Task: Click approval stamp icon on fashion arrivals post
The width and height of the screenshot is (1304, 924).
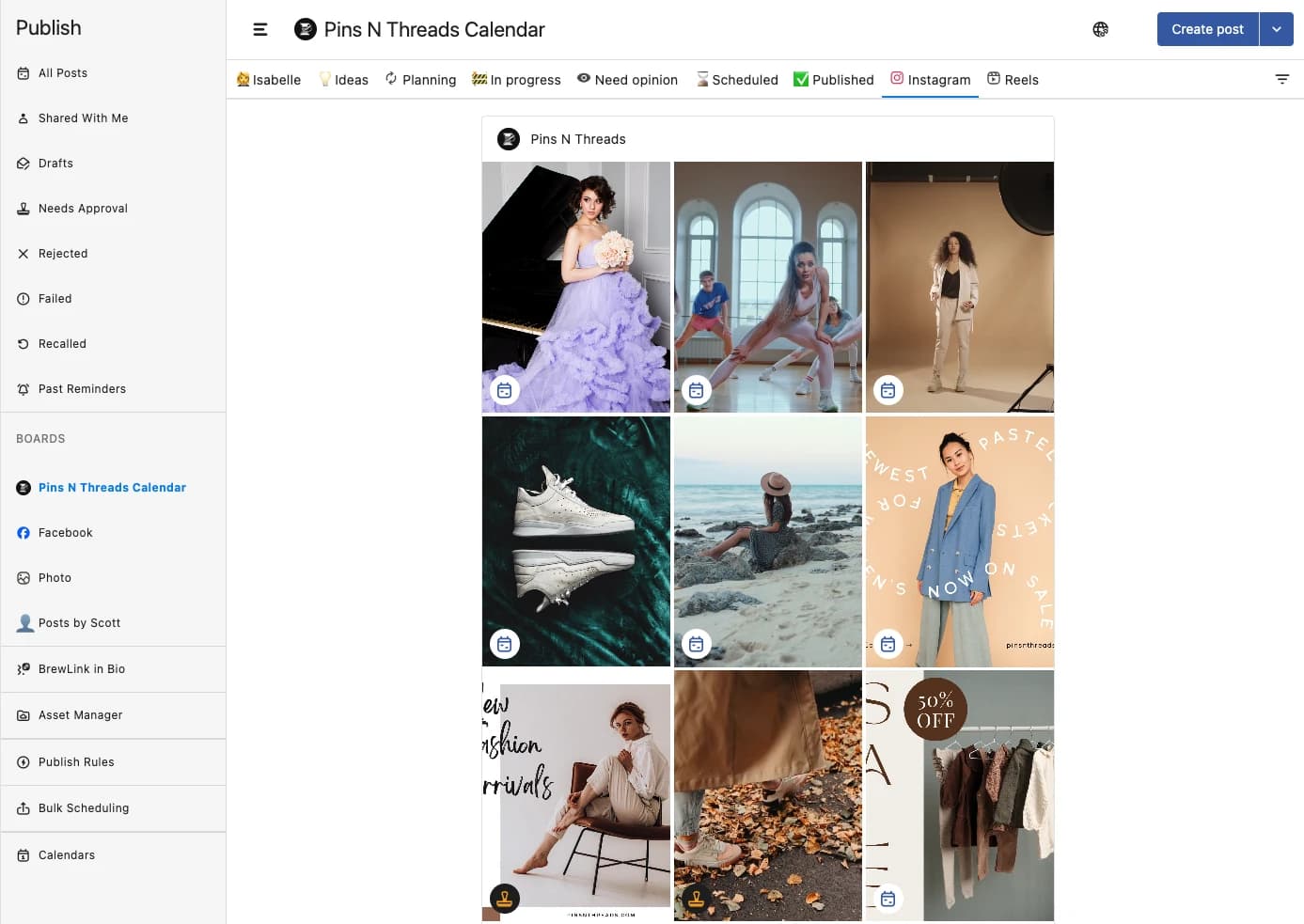Action: pyautogui.click(x=505, y=899)
